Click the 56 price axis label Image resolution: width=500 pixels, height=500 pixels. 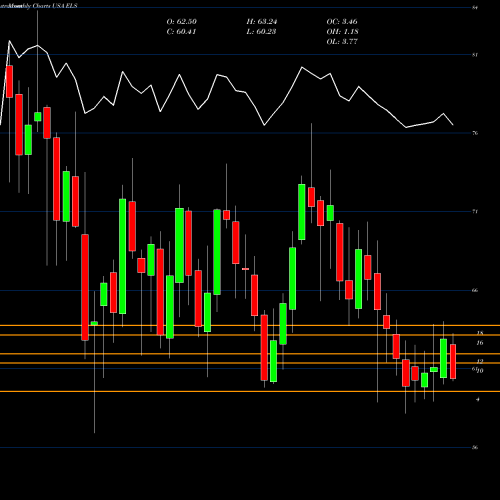click(x=475, y=447)
